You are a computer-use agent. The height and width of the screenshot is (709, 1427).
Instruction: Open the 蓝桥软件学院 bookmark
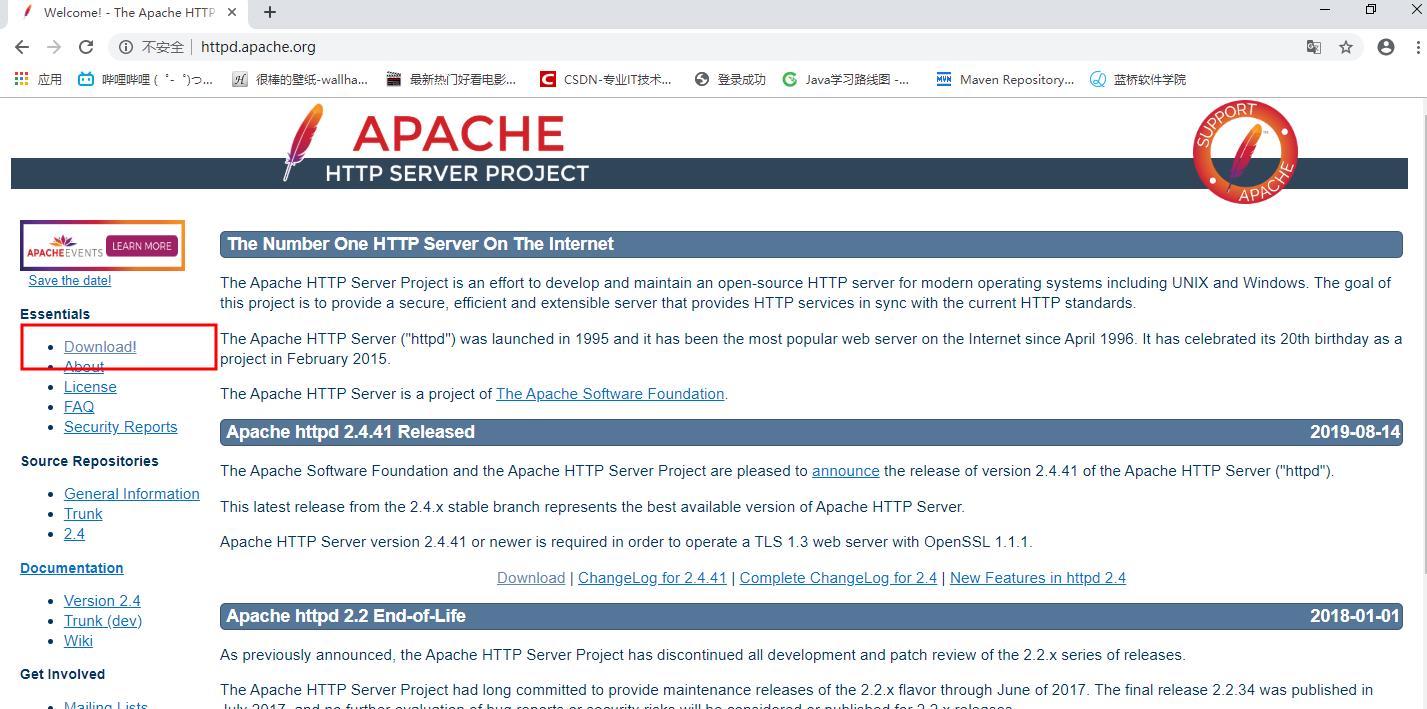click(x=1139, y=79)
